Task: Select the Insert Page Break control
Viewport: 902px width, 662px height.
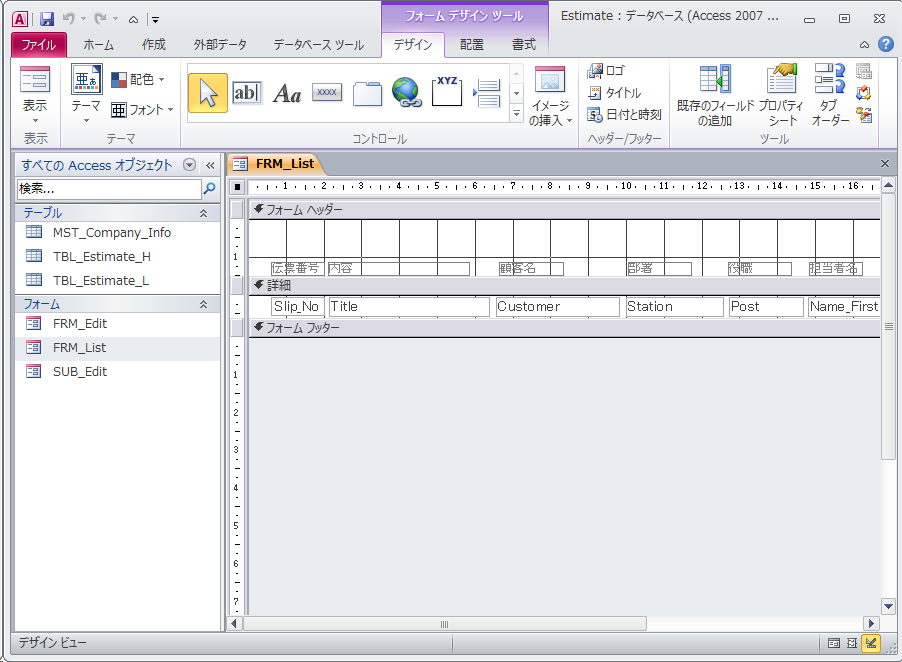Action: tap(487, 93)
